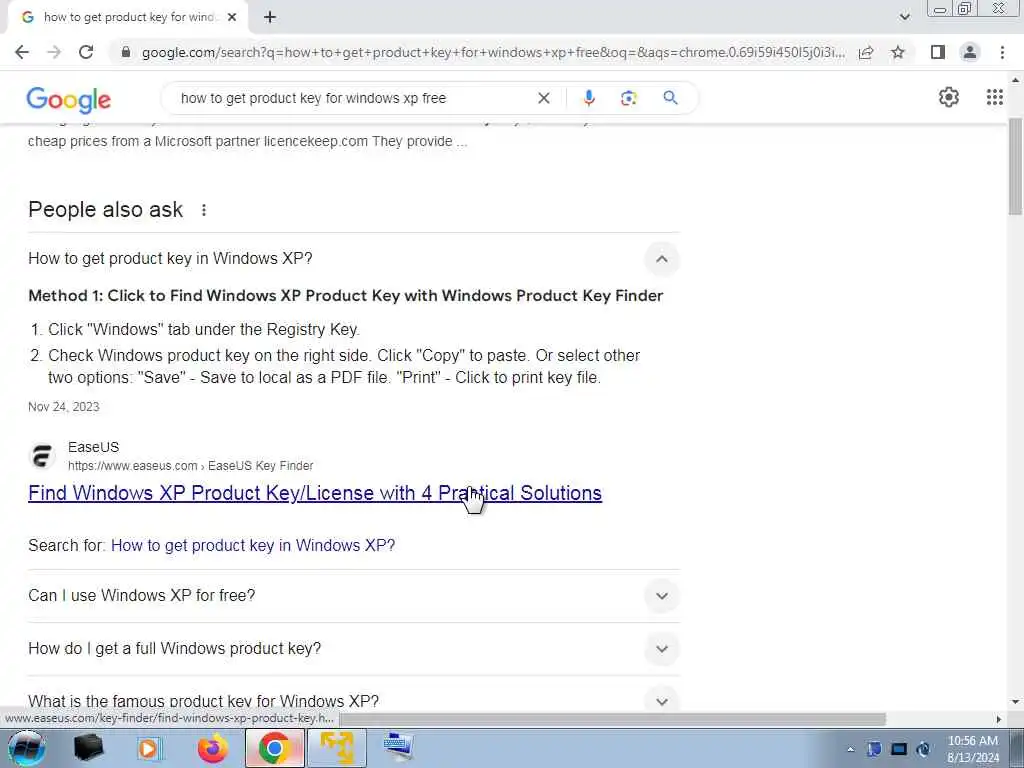Search by image with Google Lens
Image resolution: width=1024 pixels, height=768 pixels.
(628, 98)
